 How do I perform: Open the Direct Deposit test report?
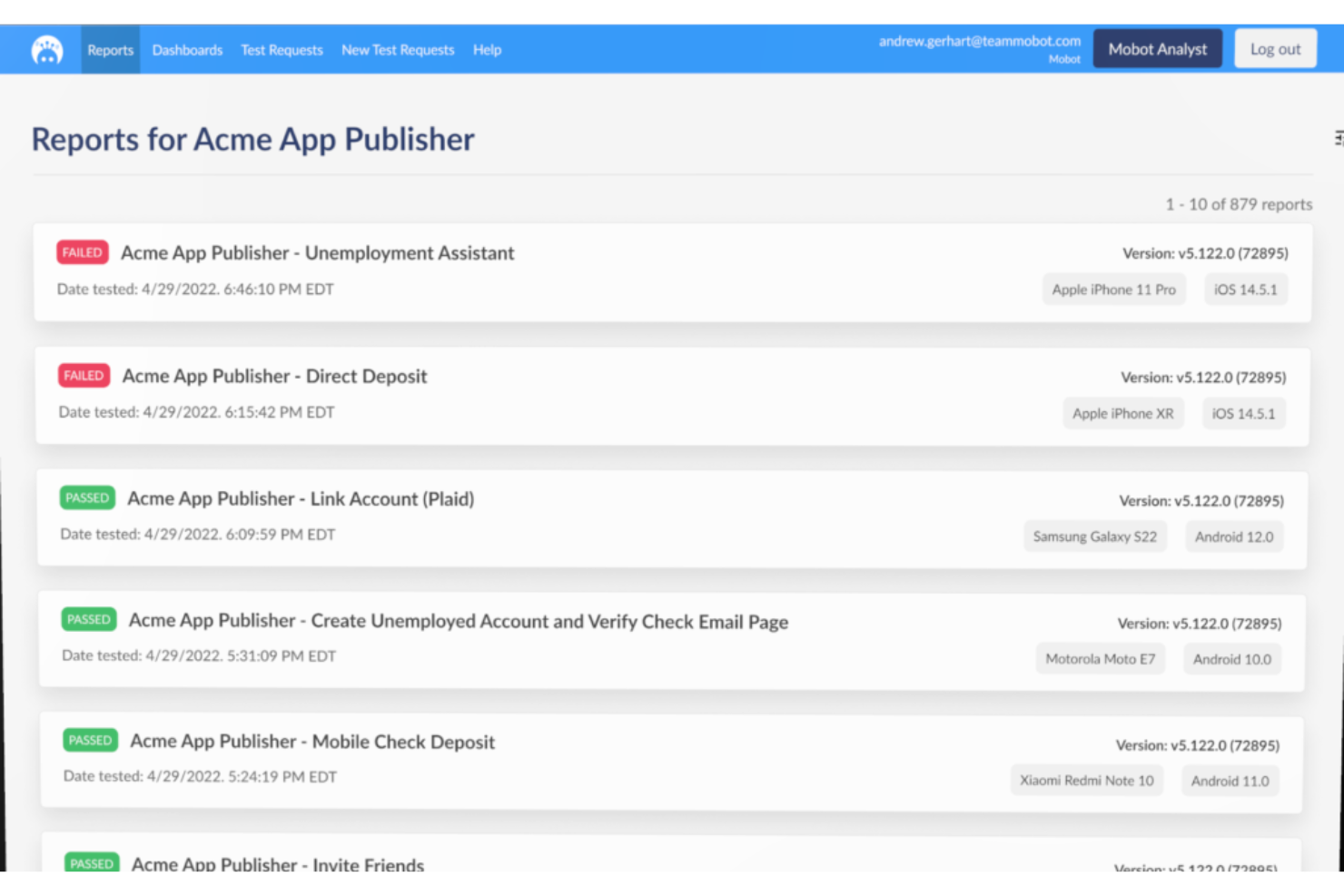pyautogui.click(x=275, y=376)
